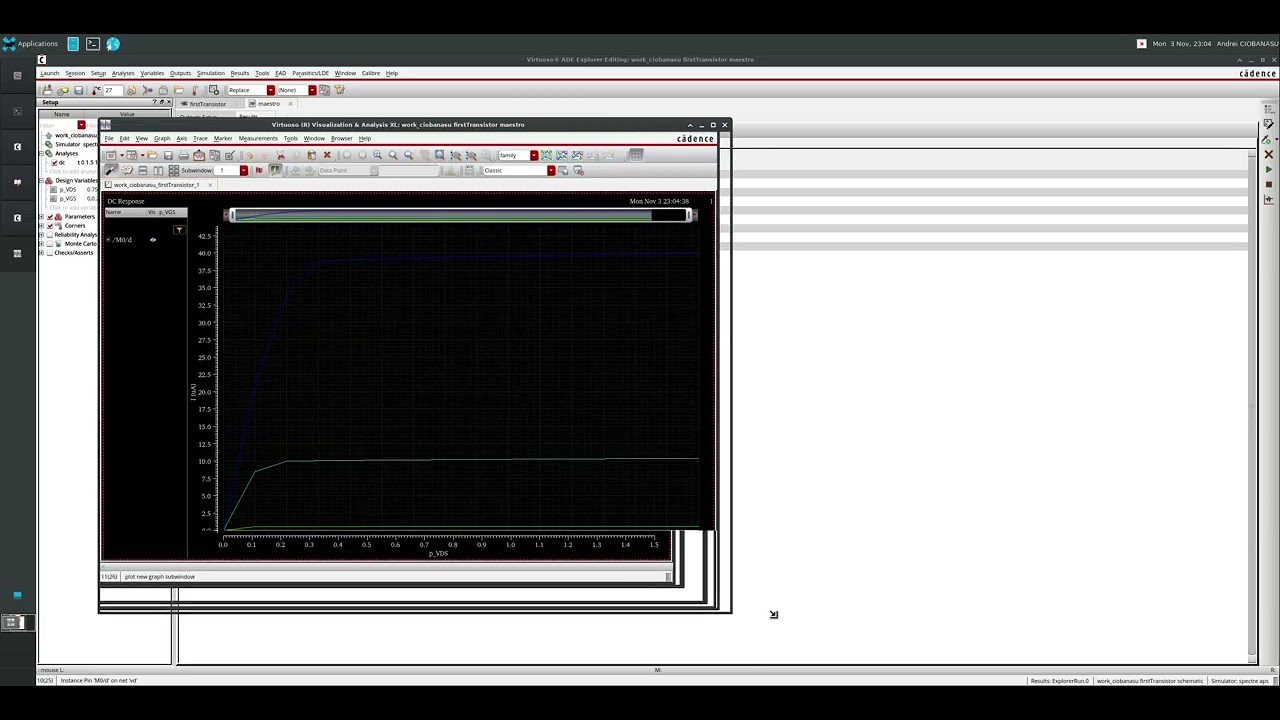Click the green run simulation arrow
The height and width of the screenshot is (720, 1280).
pos(1269,170)
